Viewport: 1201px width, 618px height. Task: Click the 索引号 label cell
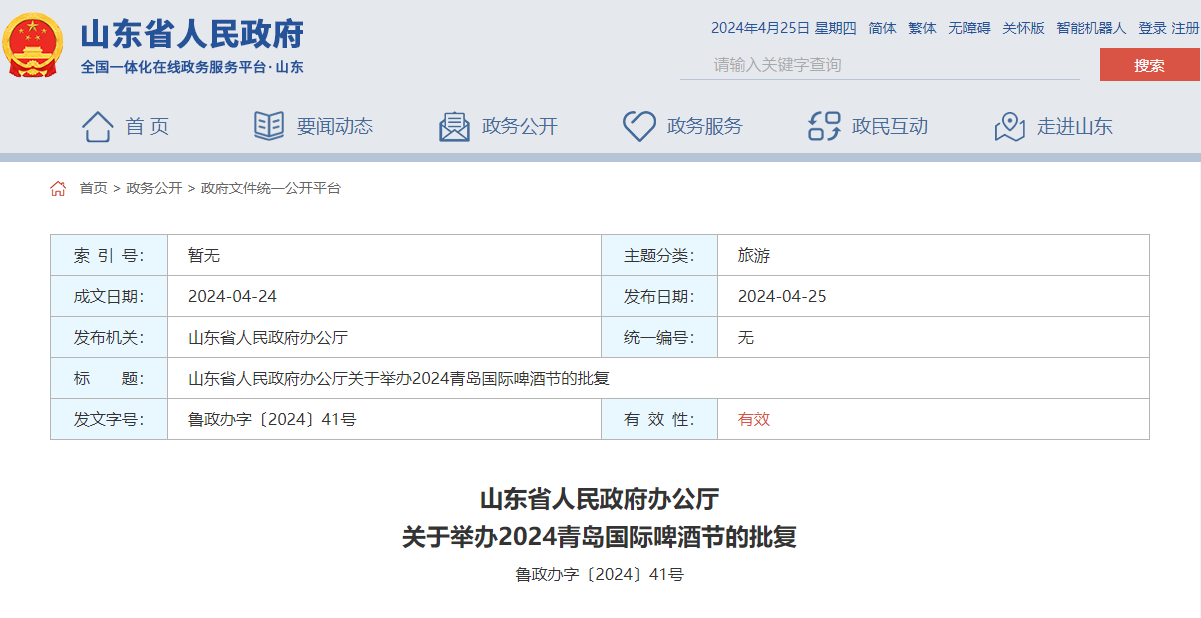pos(109,255)
